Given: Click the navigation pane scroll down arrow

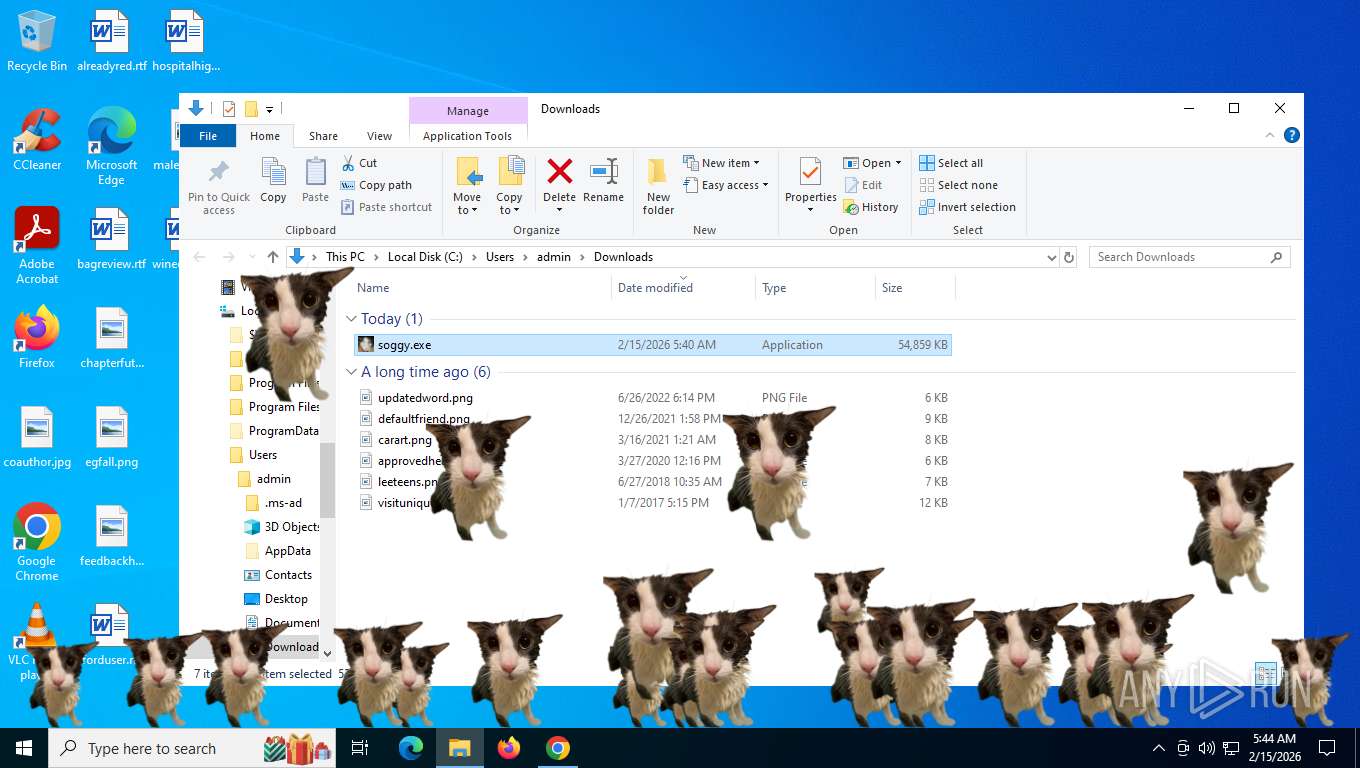Looking at the screenshot, I should coord(327,653).
